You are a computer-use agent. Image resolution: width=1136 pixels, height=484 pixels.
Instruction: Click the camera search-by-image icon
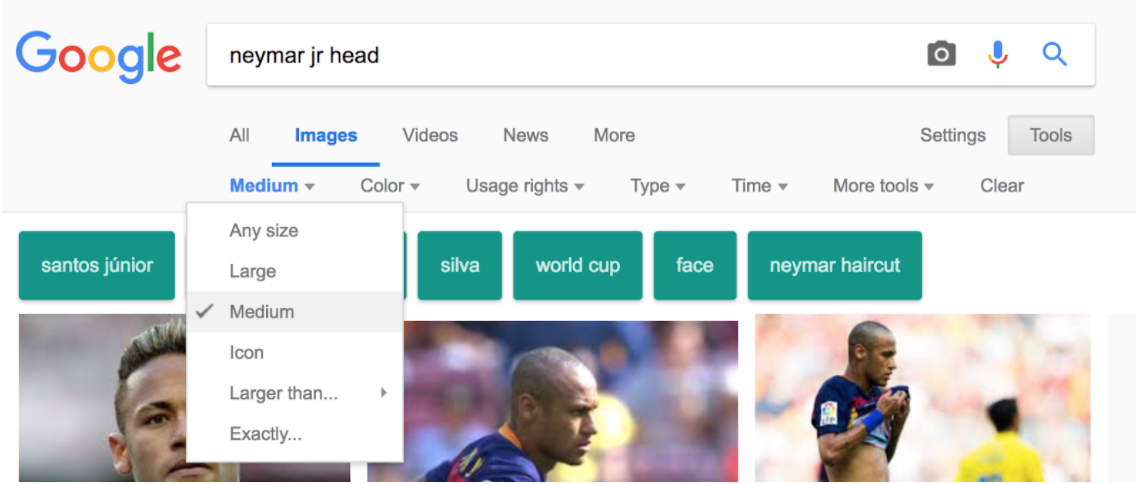(941, 54)
